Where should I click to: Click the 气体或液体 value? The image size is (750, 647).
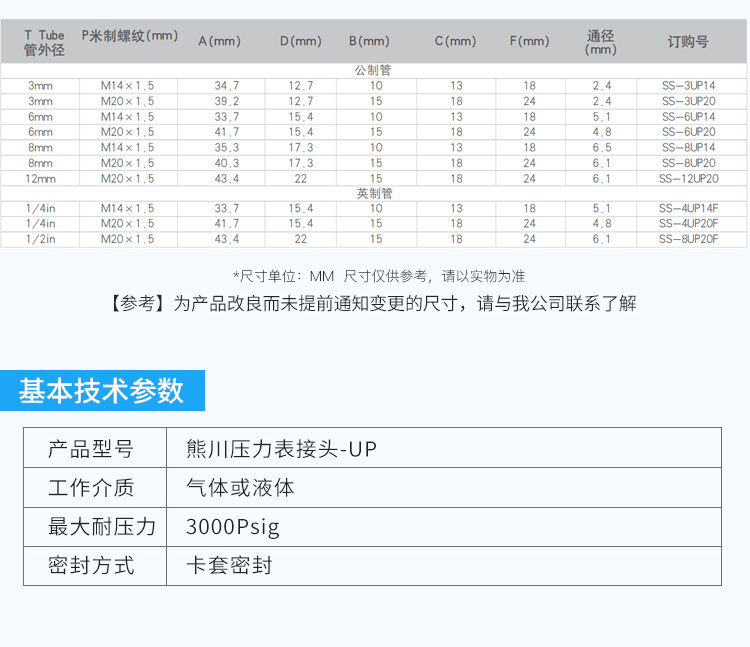(x=240, y=488)
